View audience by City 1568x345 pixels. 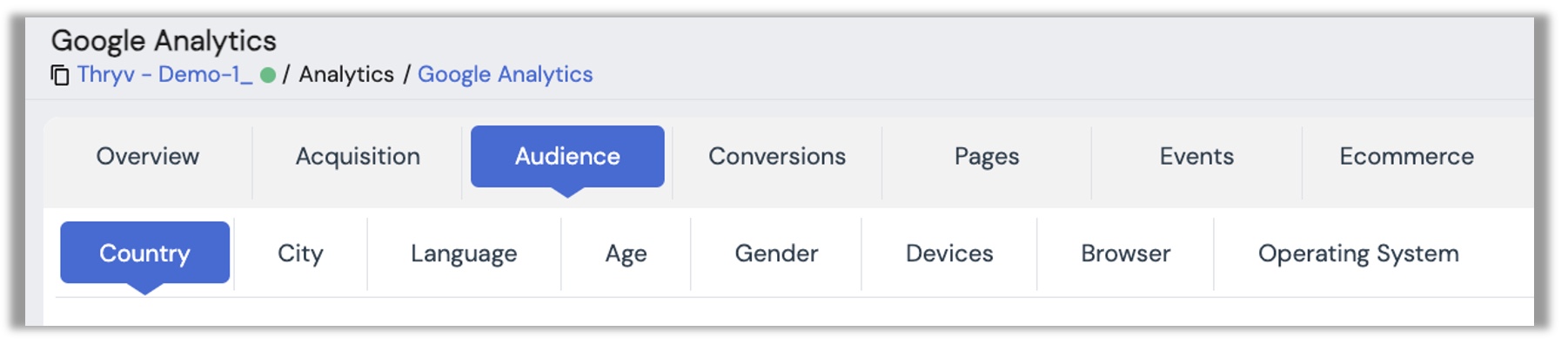pos(300,254)
